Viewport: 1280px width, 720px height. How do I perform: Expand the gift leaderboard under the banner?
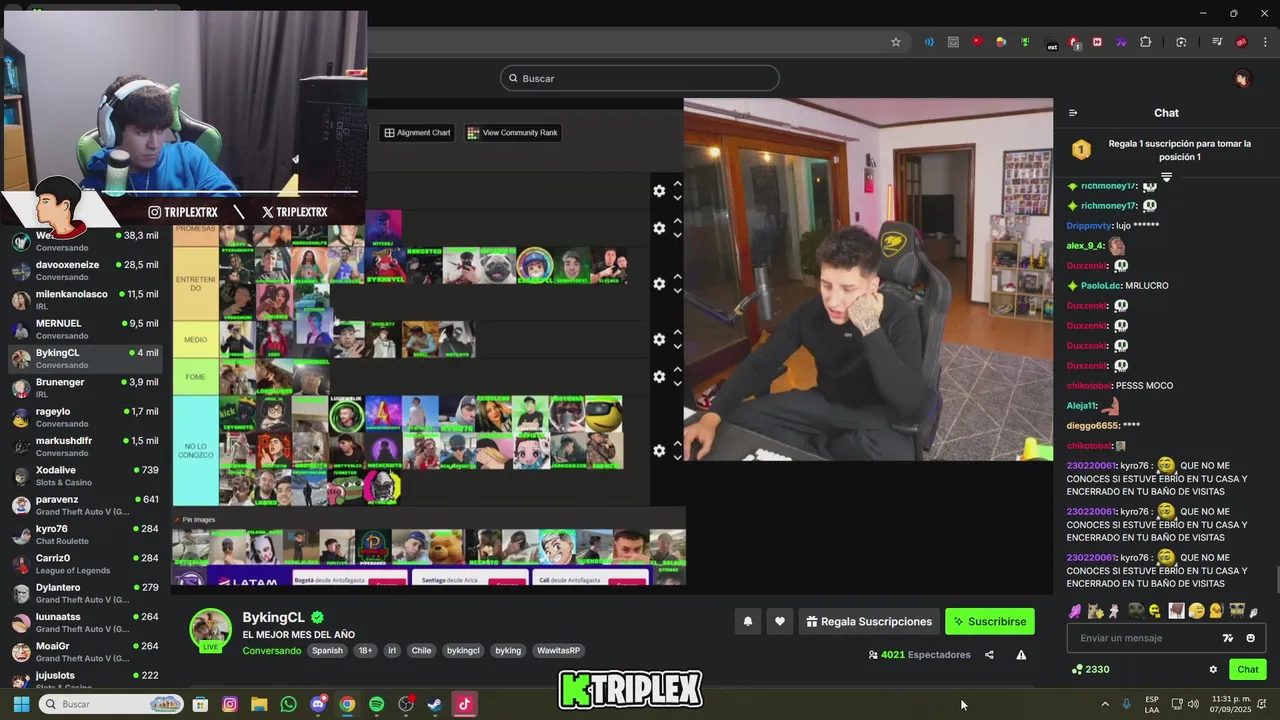tap(1166, 177)
